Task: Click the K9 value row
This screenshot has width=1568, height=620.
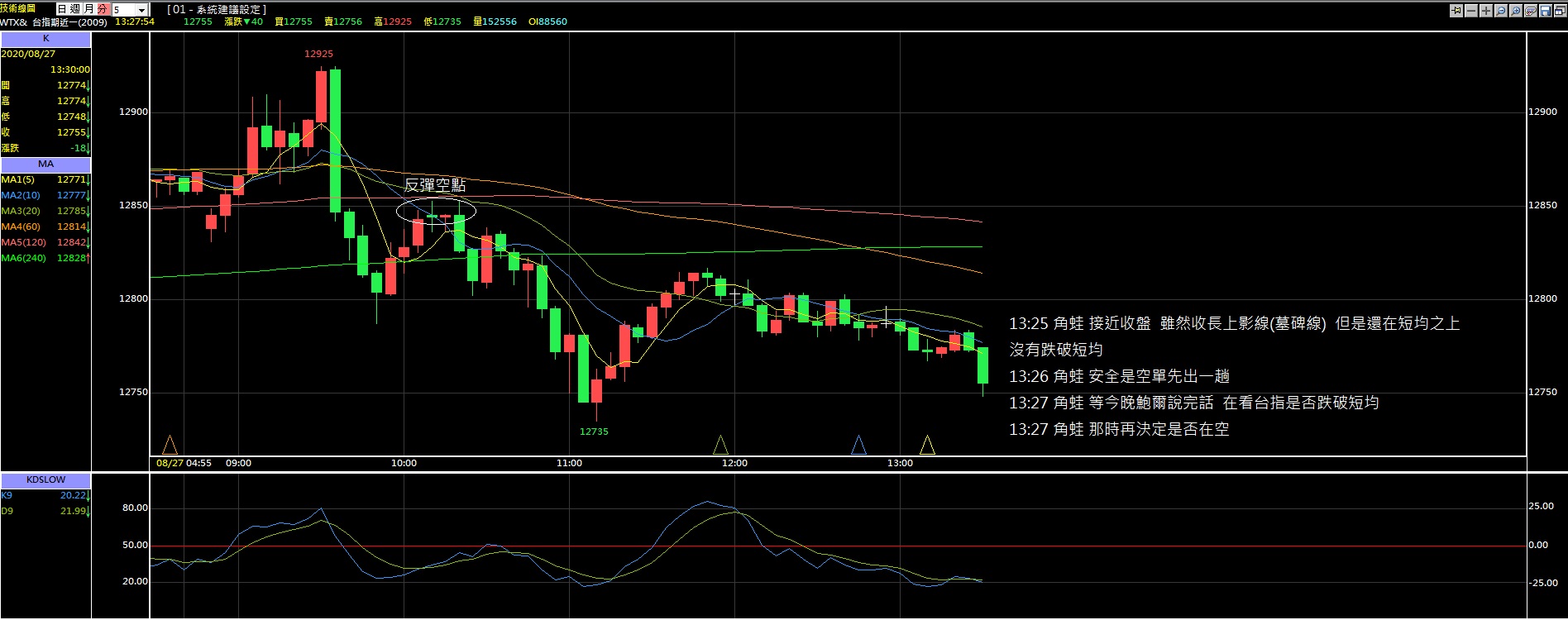Action: click(45, 495)
